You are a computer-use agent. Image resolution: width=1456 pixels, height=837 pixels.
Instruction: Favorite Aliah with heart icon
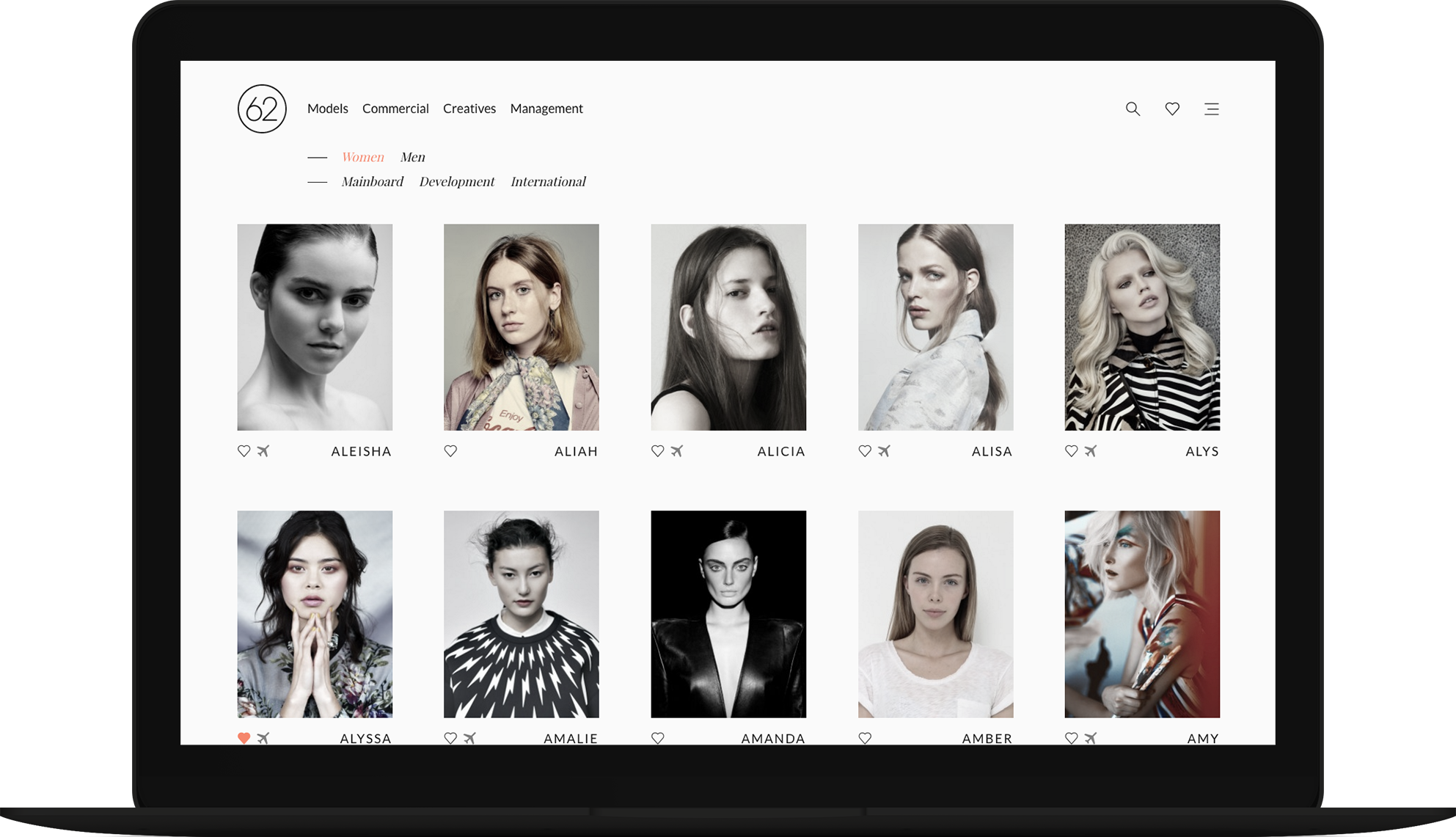pos(450,451)
